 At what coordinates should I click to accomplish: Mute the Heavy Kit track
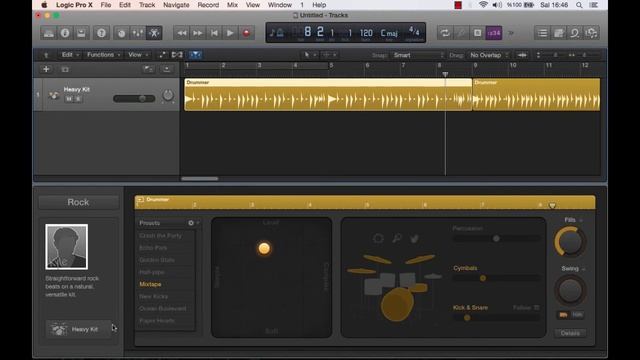(x=69, y=99)
